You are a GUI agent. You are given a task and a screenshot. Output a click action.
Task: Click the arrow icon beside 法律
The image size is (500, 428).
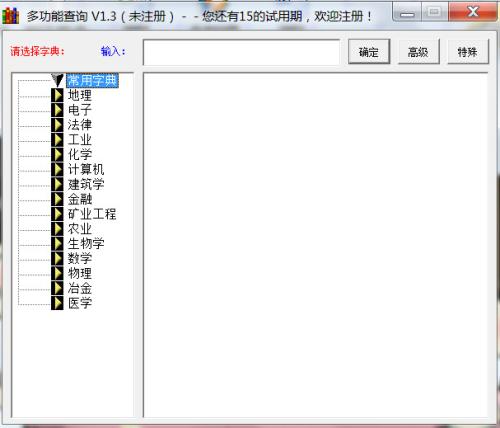click(x=57, y=125)
